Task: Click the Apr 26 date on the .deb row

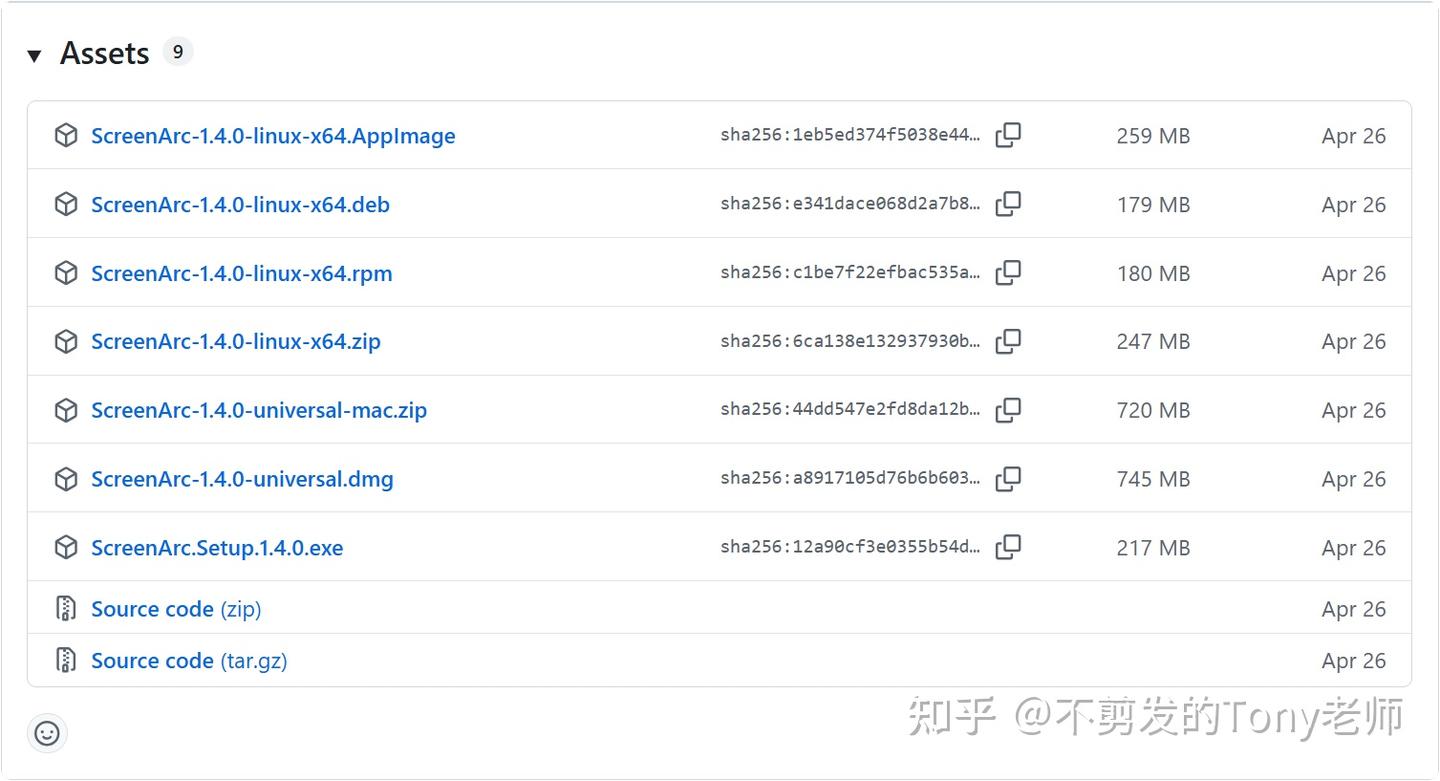Action: (1354, 205)
